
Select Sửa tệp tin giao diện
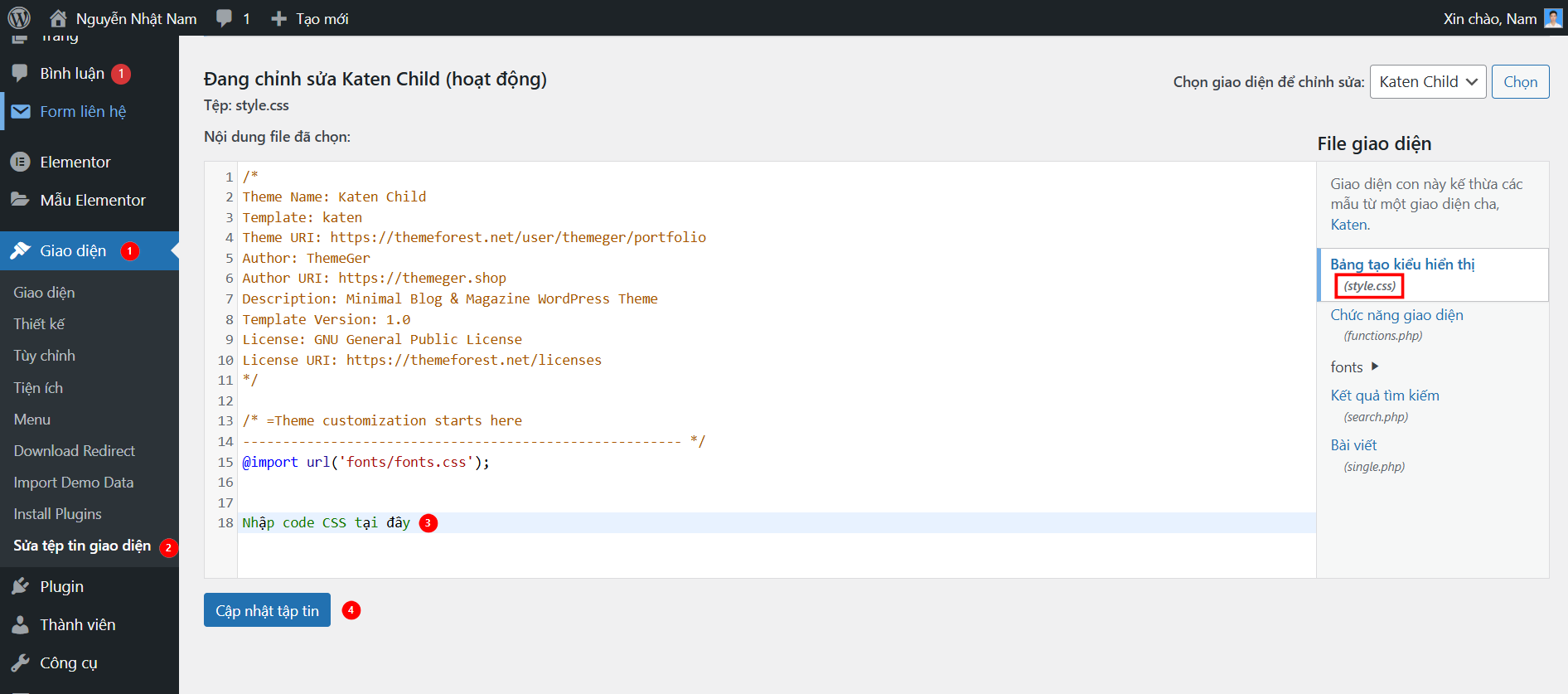click(82, 545)
